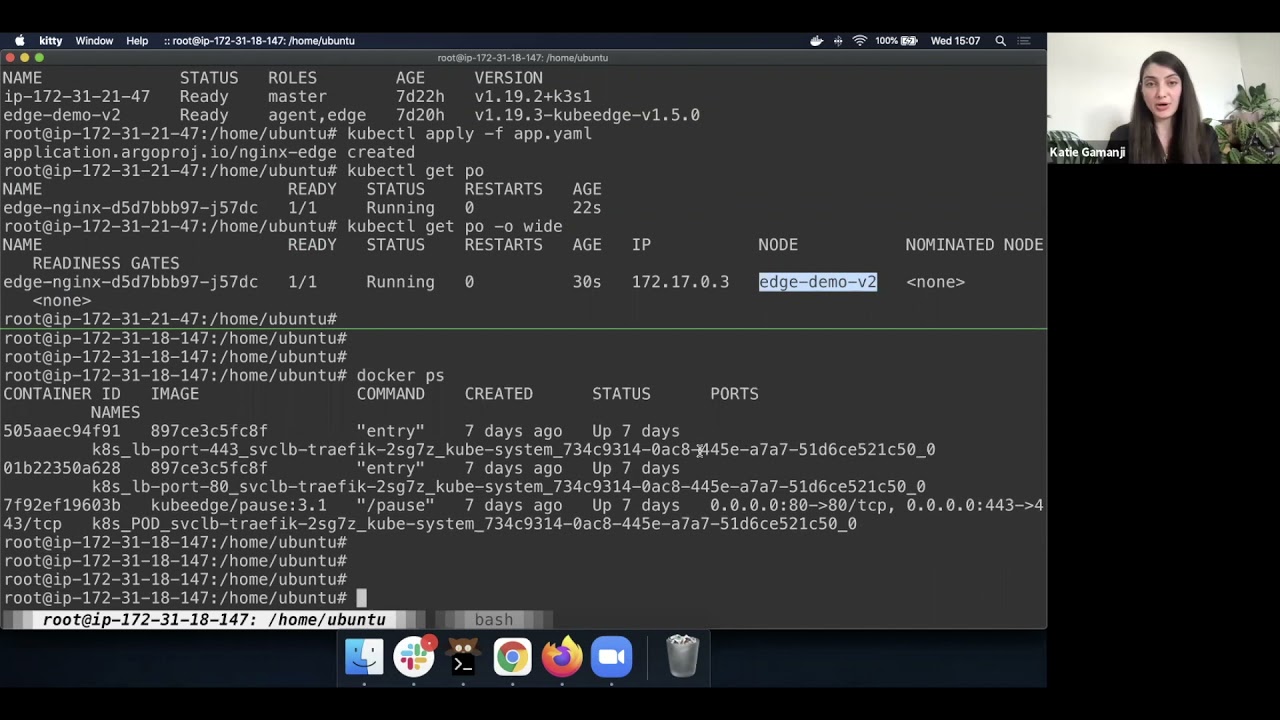Click the kitty terminal dock icon
The width and height of the screenshot is (1280, 720).
click(462, 657)
